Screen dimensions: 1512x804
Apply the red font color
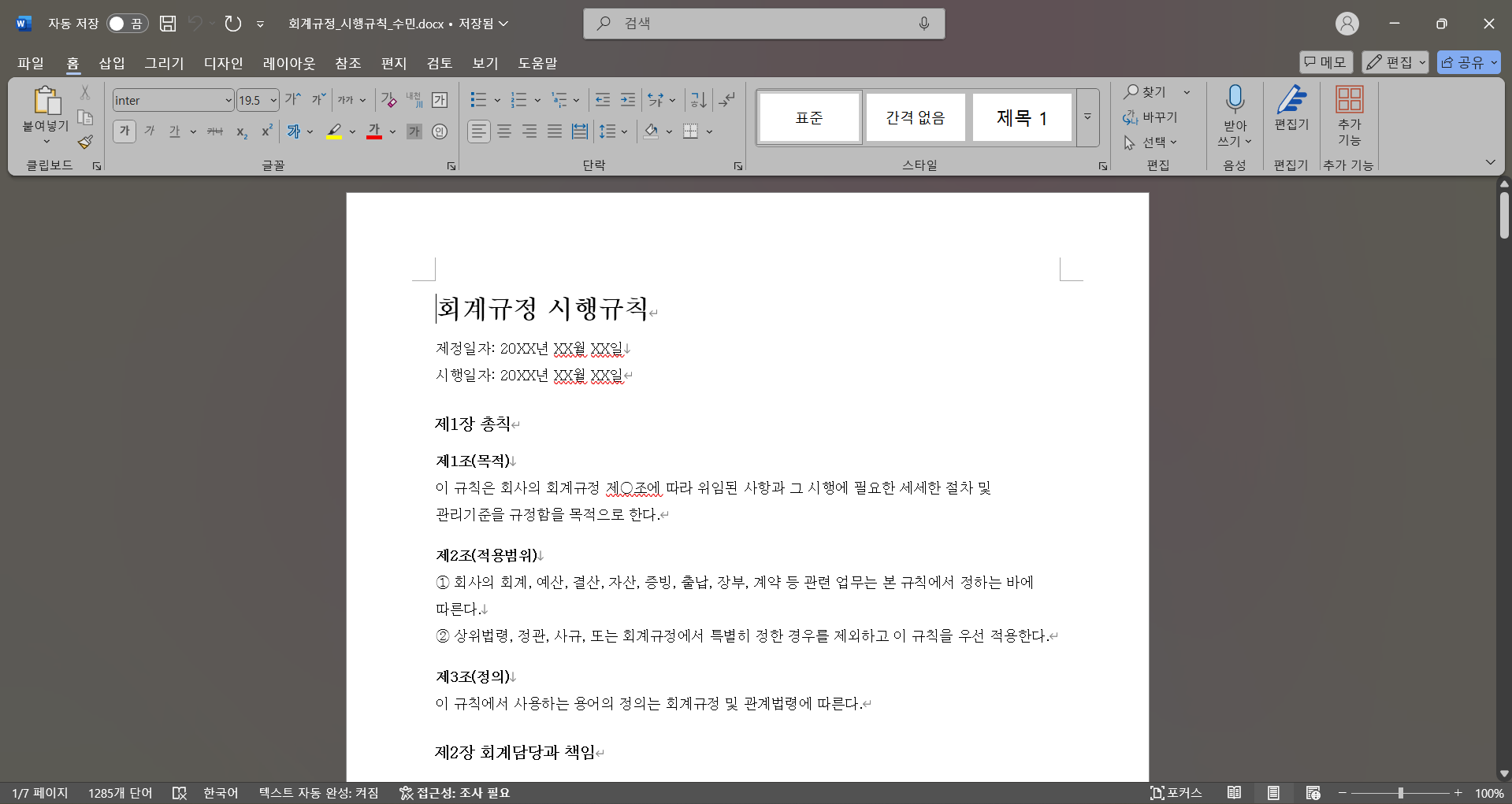pos(374,132)
